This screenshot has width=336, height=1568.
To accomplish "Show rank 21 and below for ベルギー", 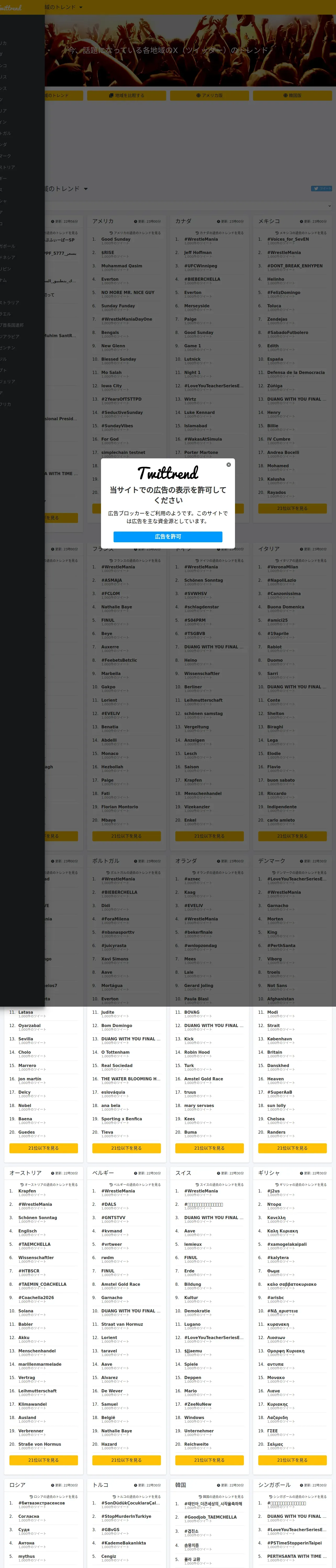I will click(126, 1460).
